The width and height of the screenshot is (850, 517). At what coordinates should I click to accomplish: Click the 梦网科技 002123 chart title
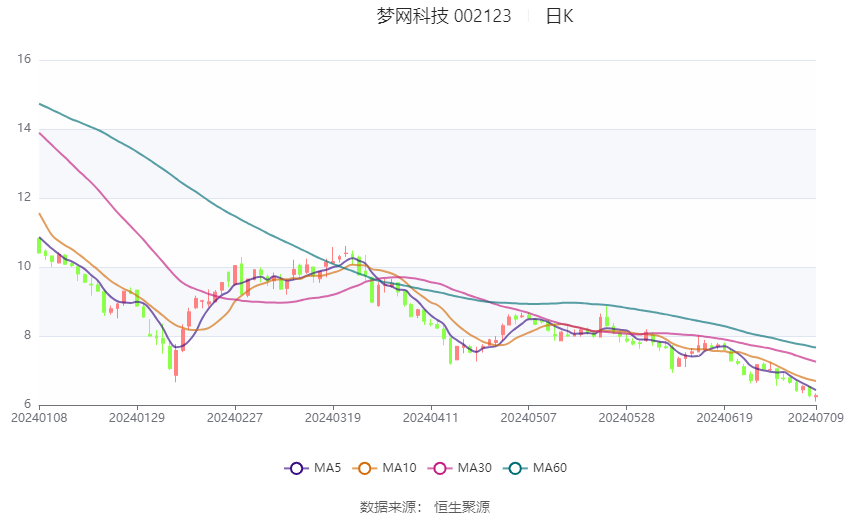tap(444, 16)
